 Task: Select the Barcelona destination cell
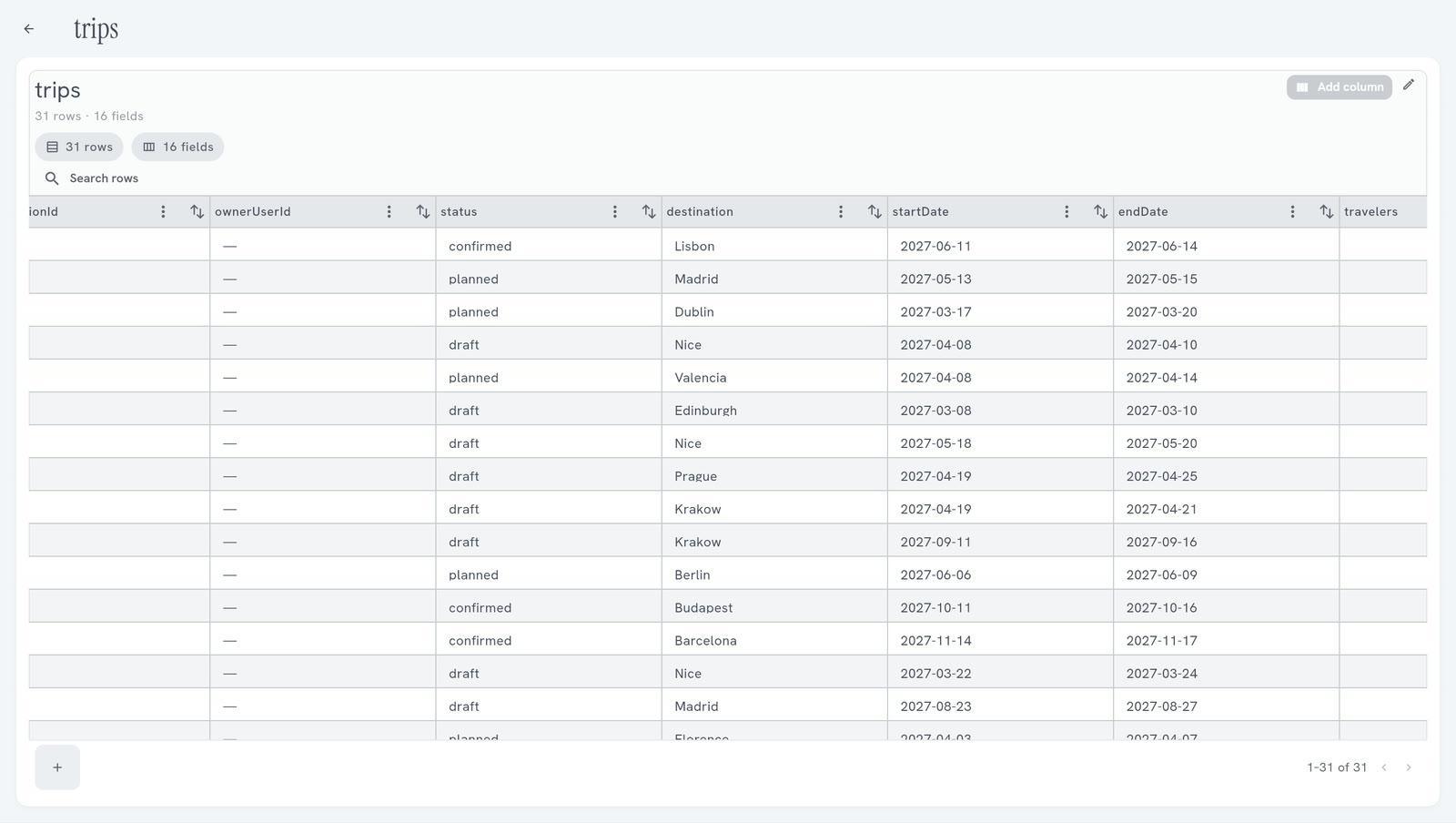click(x=774, y=639)
